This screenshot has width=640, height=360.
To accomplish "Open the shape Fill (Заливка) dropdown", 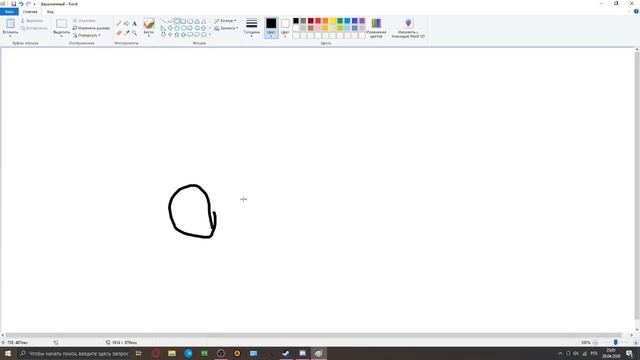I will tap(226, 28).
